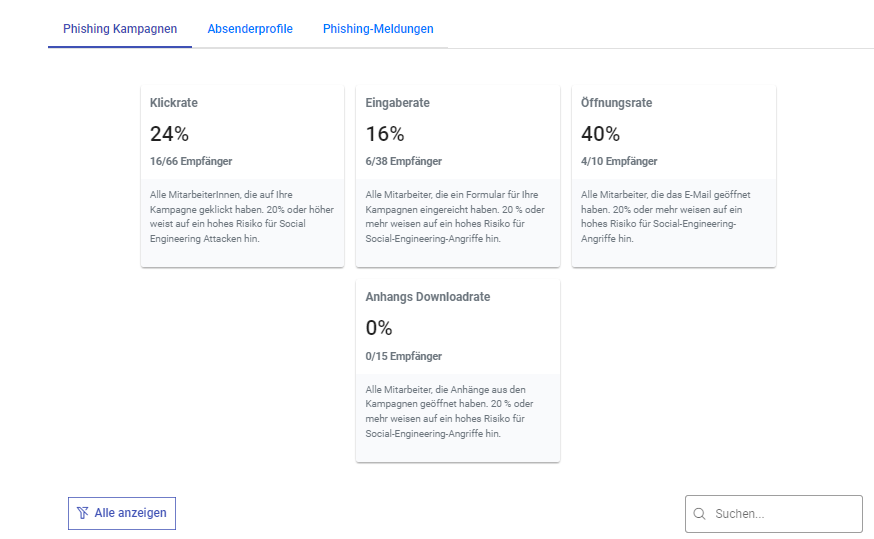874x539 pixels.
Task: Select the 40% Öffnungsrate value
Action: 600,134
